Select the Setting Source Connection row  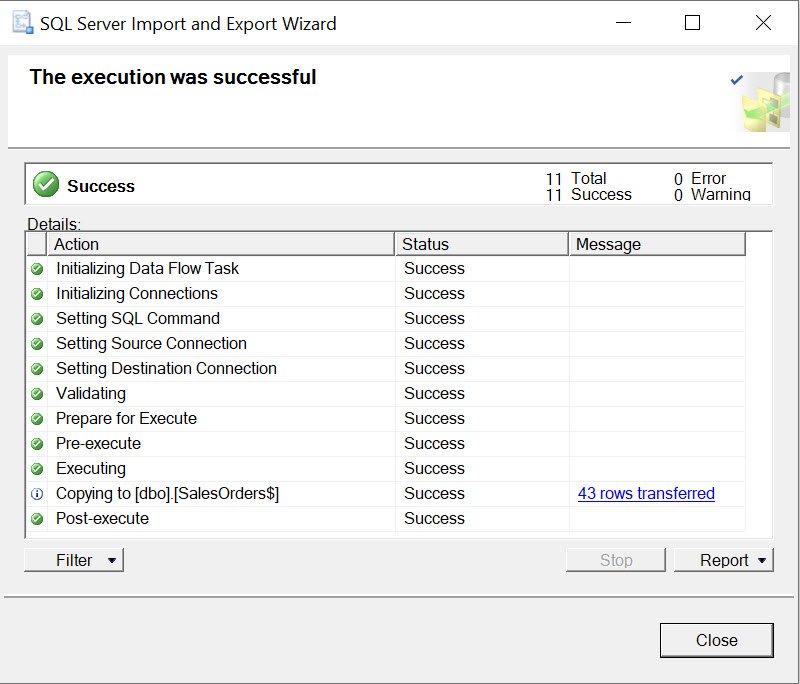click(386, 343)
